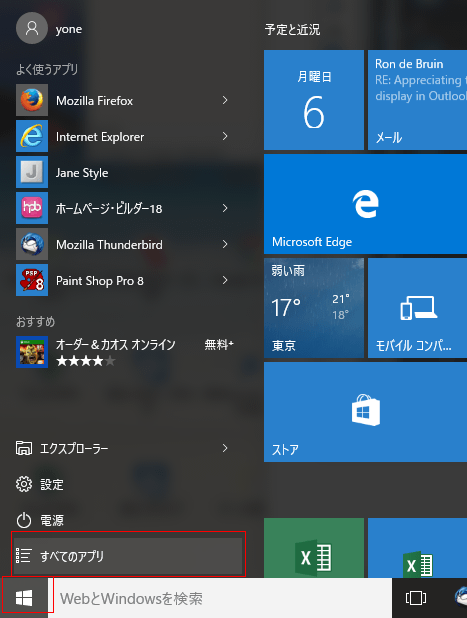Open オーダー＆カオス オンライン suggested app icon

click(32, 352)
